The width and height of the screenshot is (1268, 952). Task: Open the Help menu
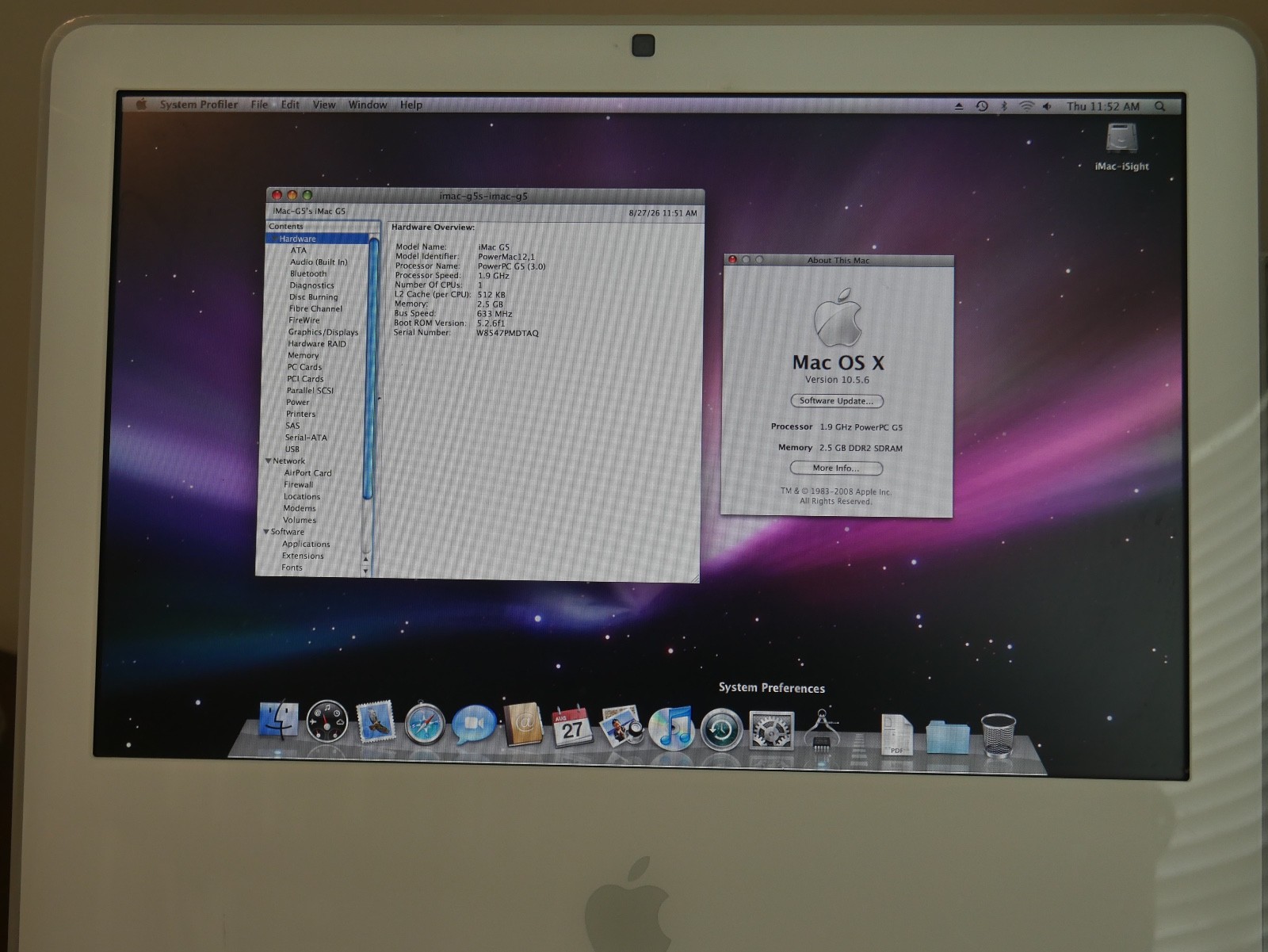tap(411, 105)
